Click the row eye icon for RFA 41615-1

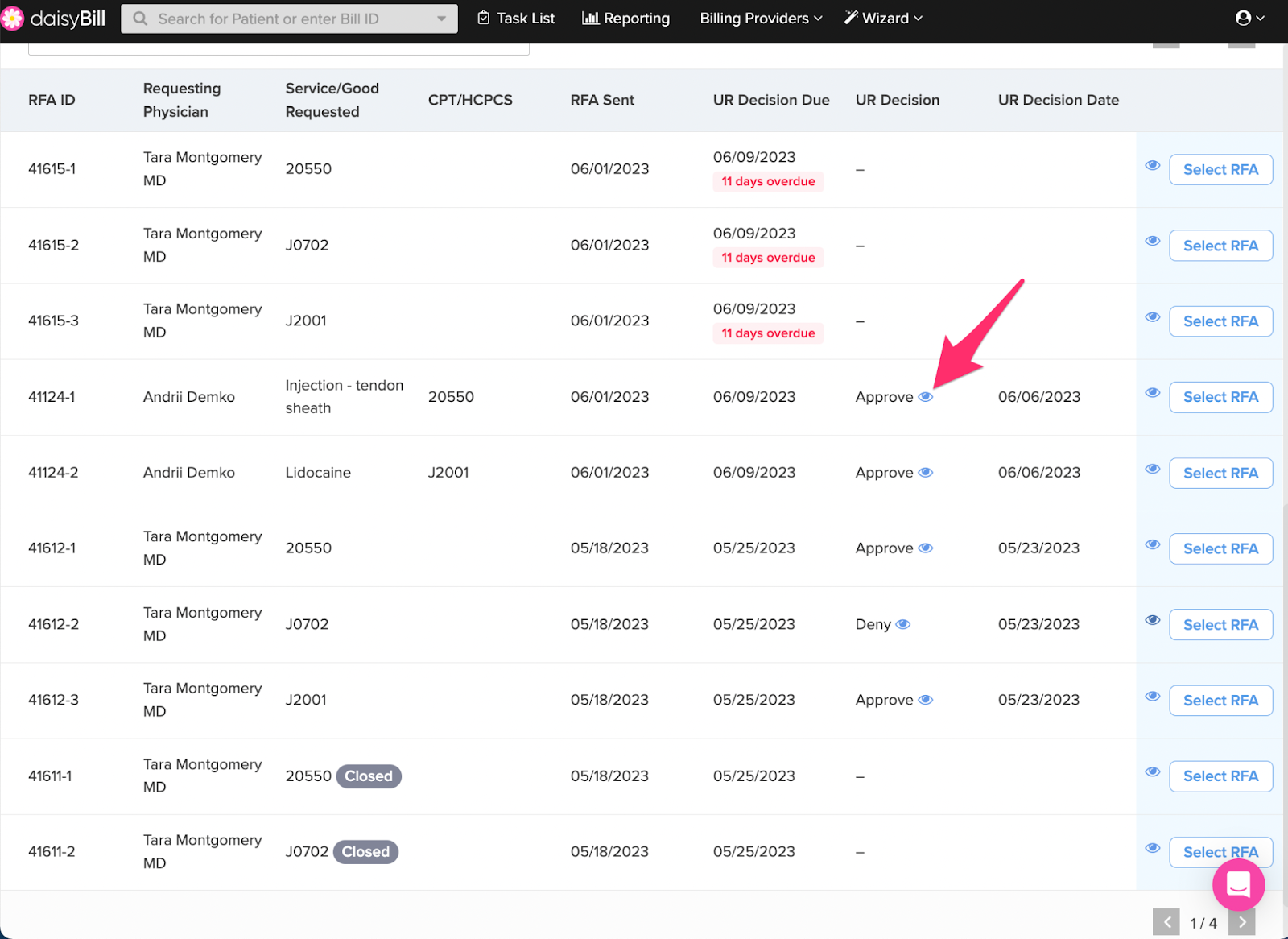1153,165
